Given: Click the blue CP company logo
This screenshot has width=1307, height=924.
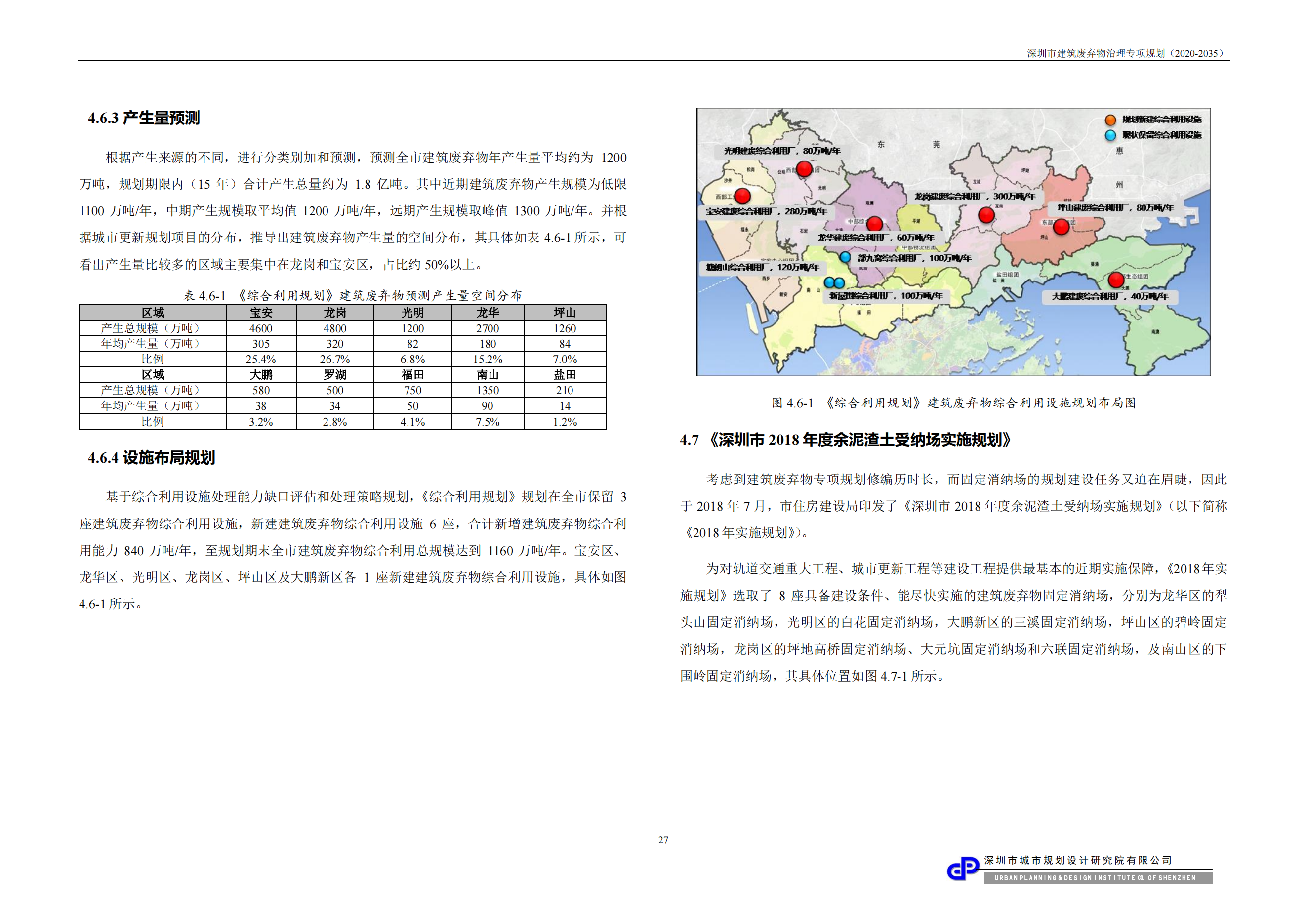Looking at the screenshot, I should [963, 869].
